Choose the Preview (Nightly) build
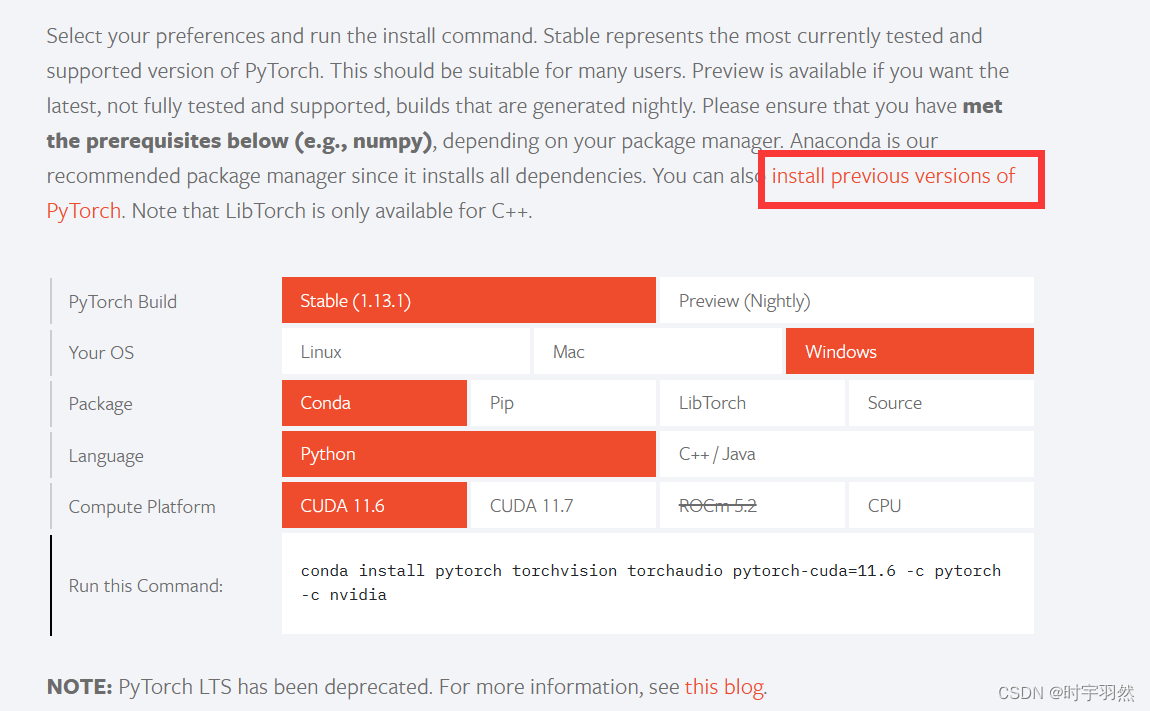 tap(846, 300)
